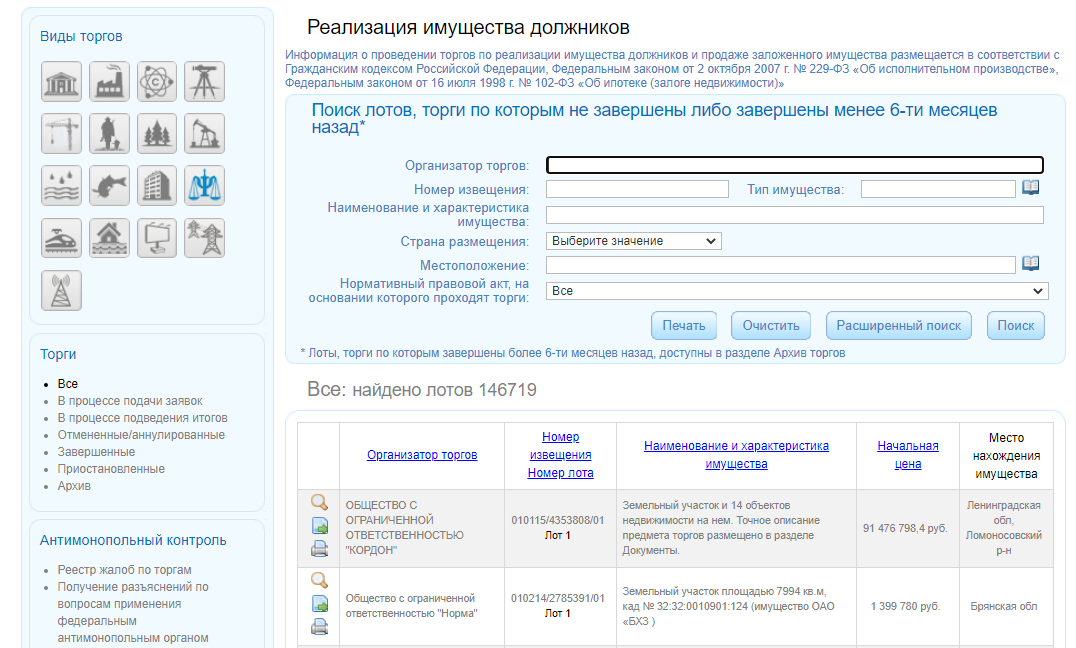Viewport: 1076px width, 648px height.
Task: Click the construction crane icon
Action: pos(62,133)
